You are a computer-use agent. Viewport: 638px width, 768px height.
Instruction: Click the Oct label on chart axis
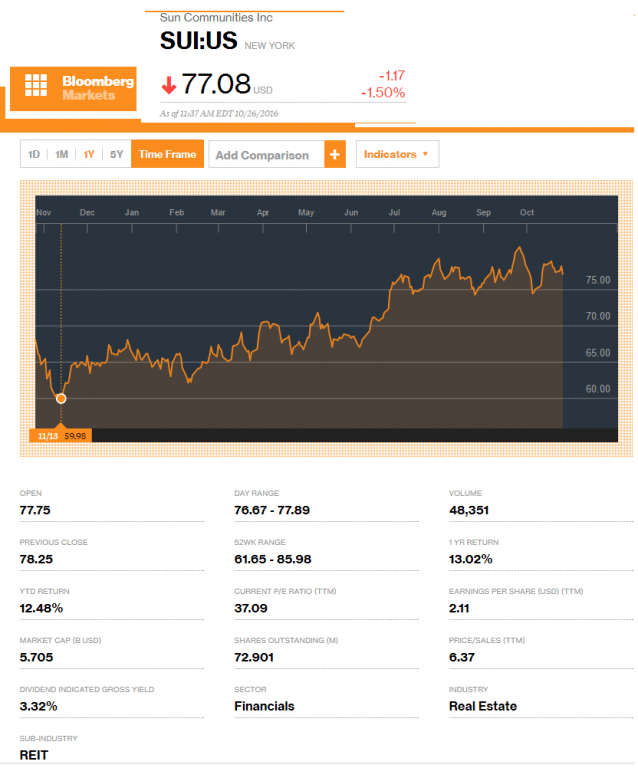click(x=527, y=213)
